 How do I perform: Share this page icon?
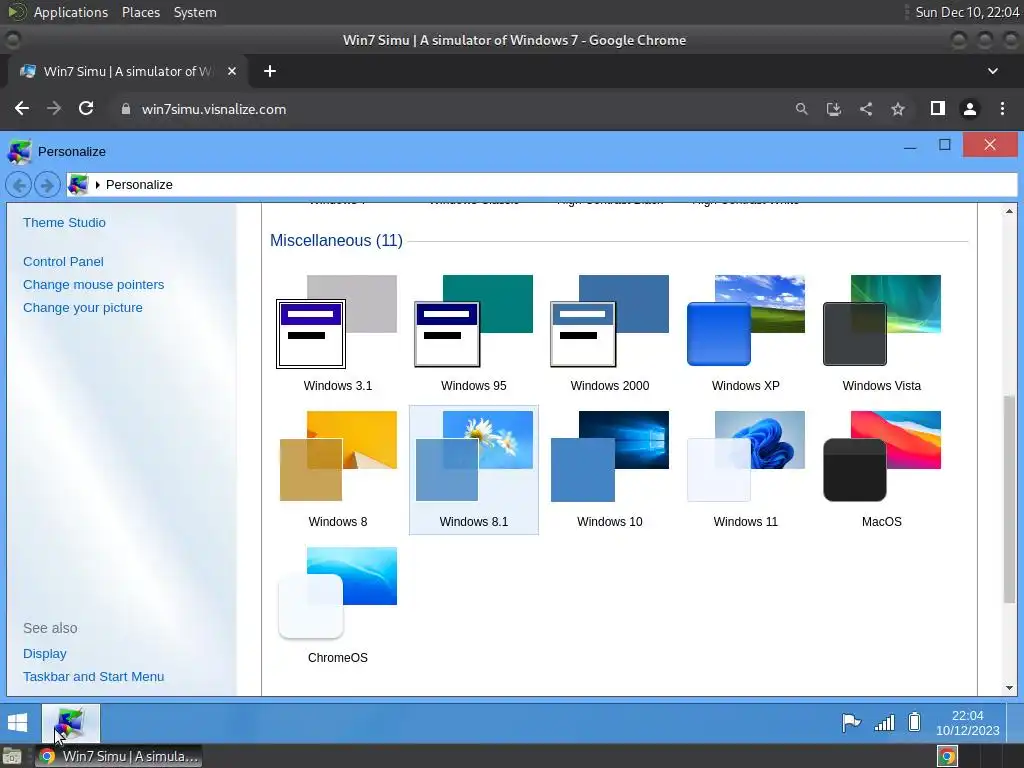point(866,109)
